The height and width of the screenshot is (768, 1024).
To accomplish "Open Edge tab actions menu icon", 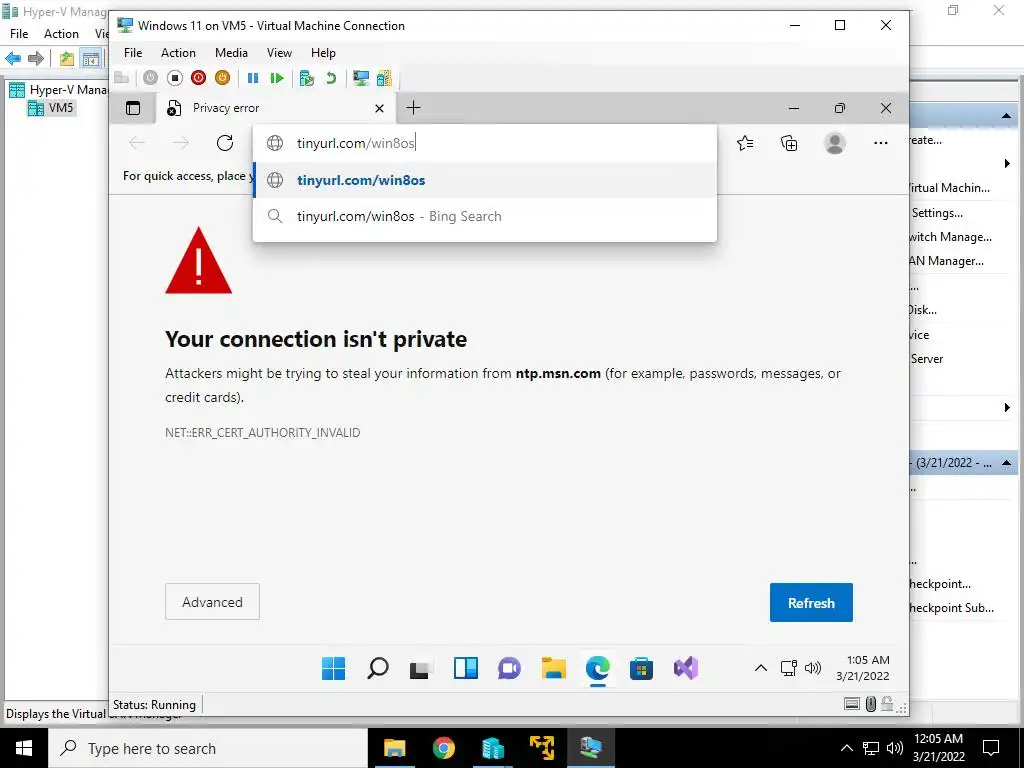I will point(133,108).
